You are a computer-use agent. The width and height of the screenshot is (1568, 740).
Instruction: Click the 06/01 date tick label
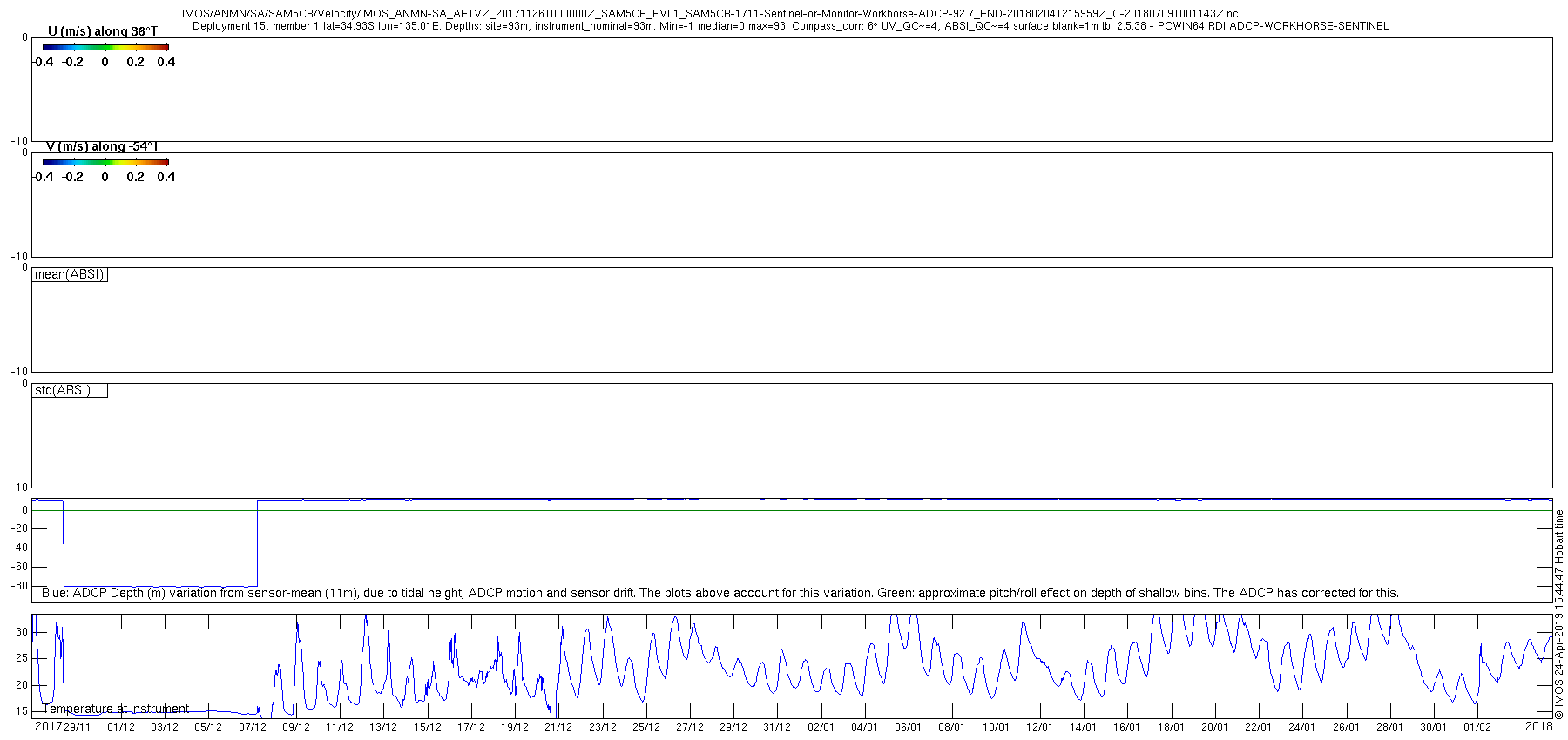[908, 728]
